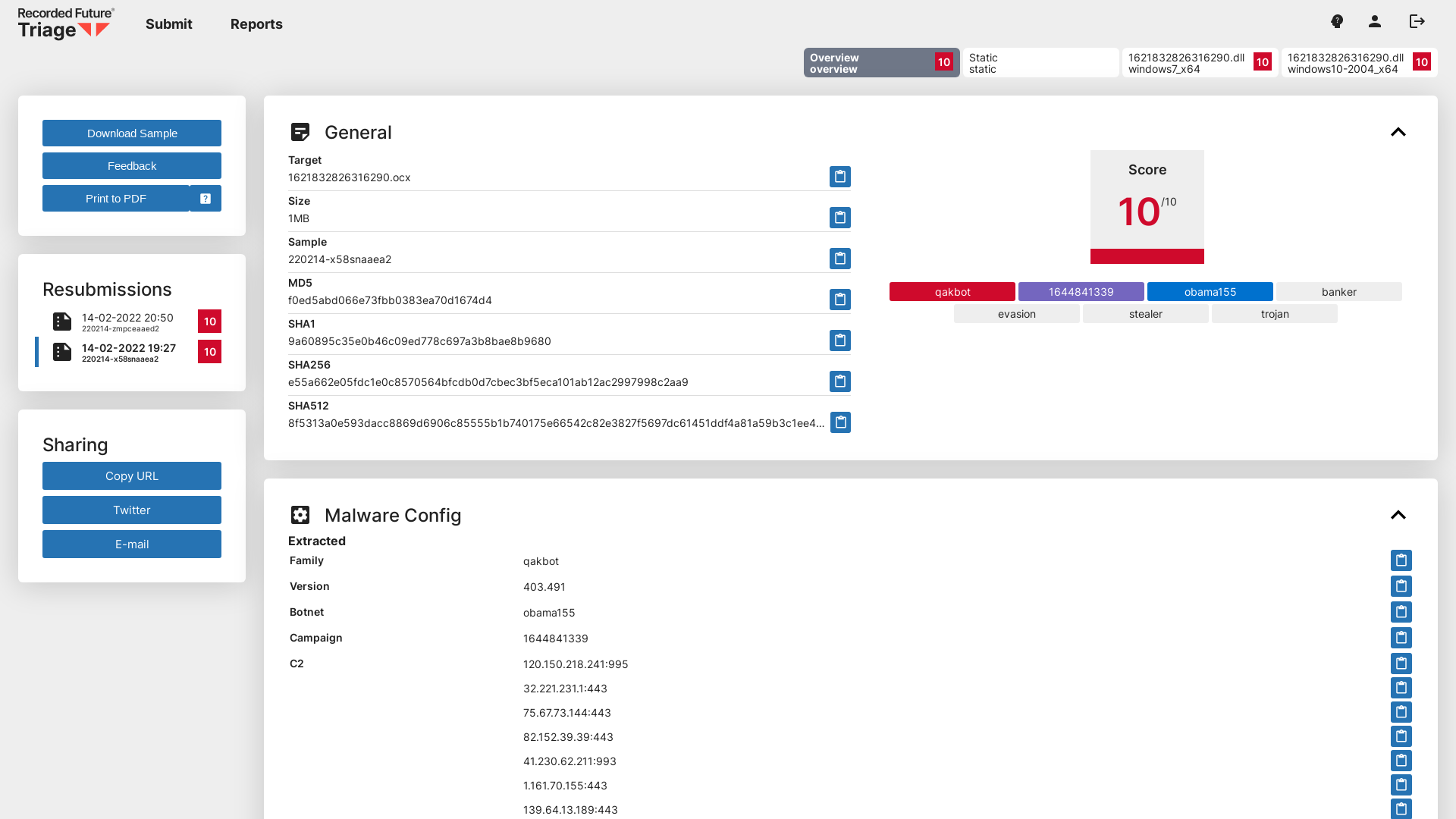This screenshot has width=1456, height=819.
Task: Open resubmission 220214-zmpceaaed2
Action: pos(129,322)
